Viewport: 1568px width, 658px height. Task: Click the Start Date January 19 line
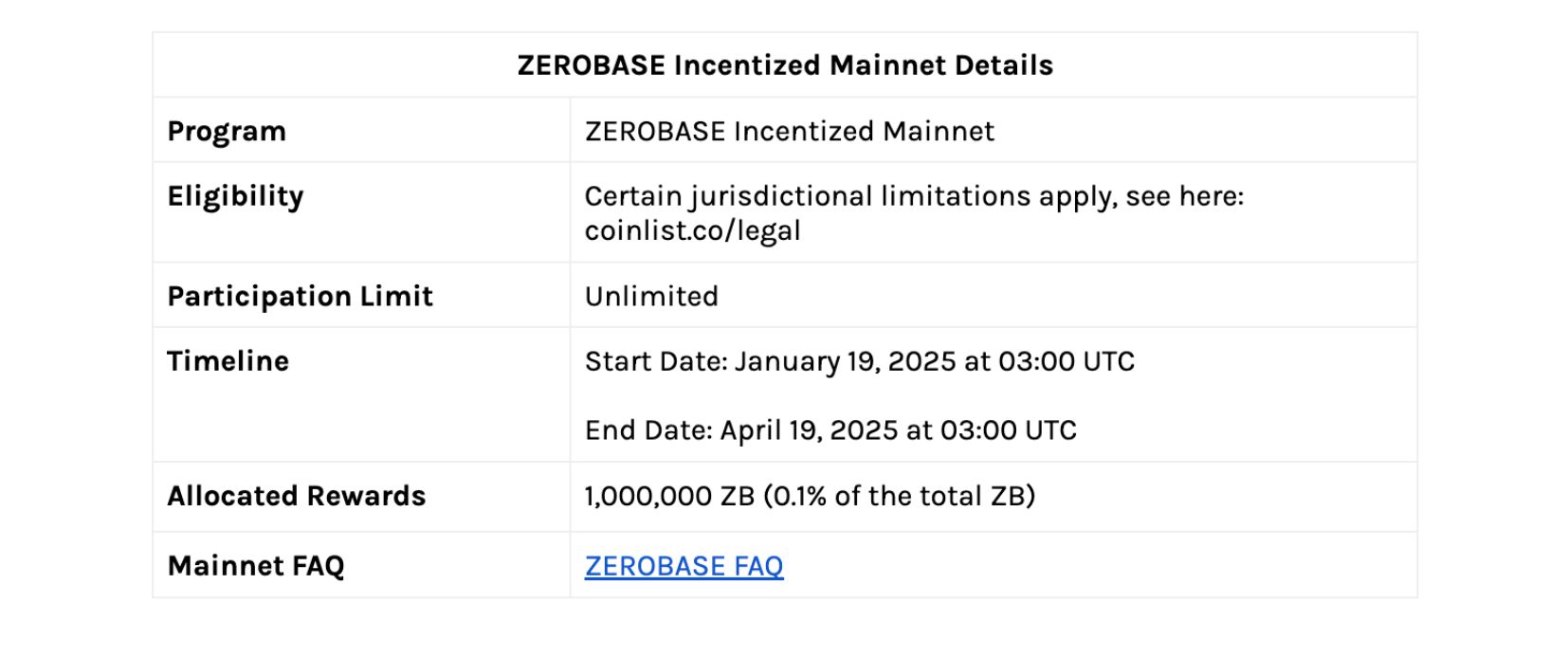click(860, 361)
